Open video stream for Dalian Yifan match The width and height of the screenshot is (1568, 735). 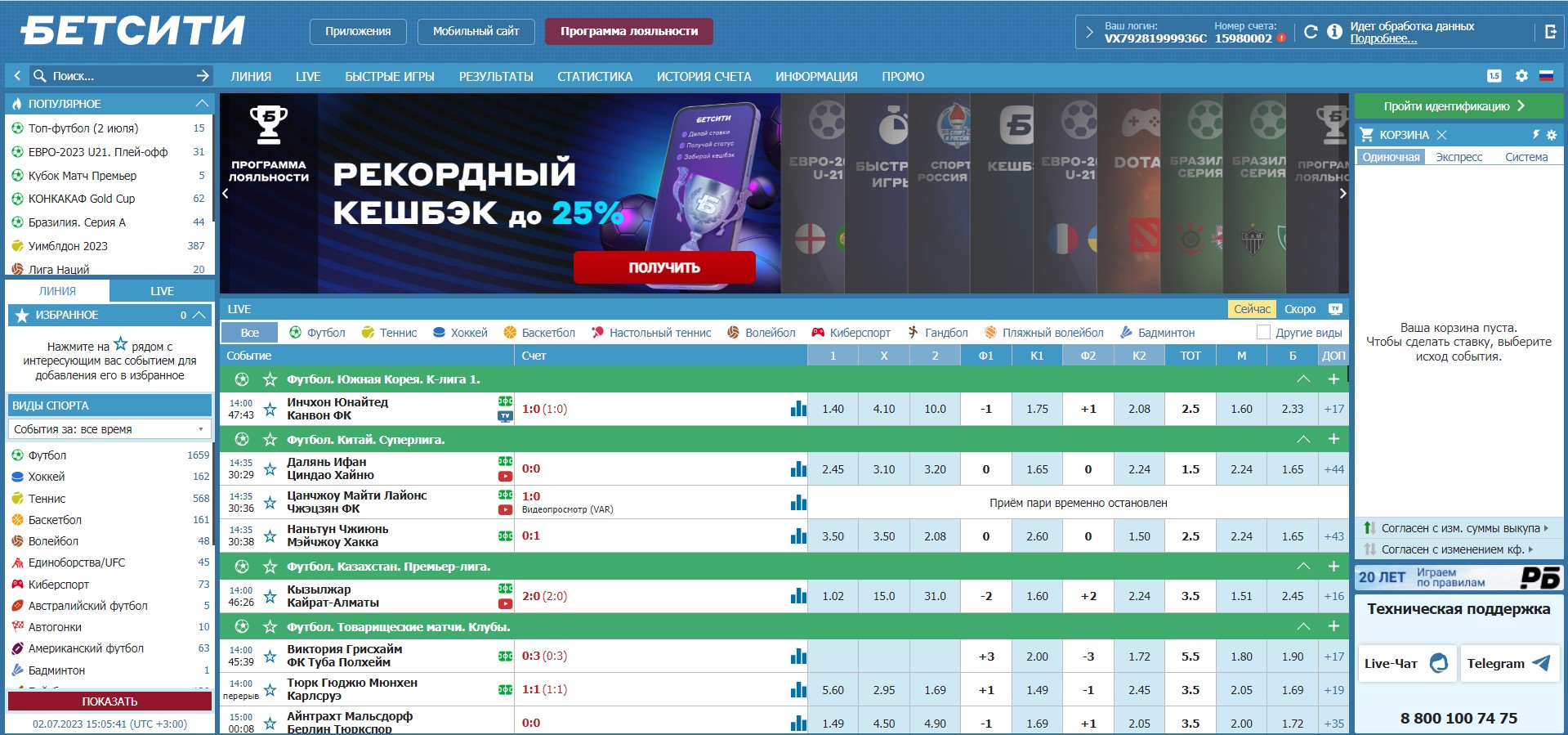pos(505,476)
